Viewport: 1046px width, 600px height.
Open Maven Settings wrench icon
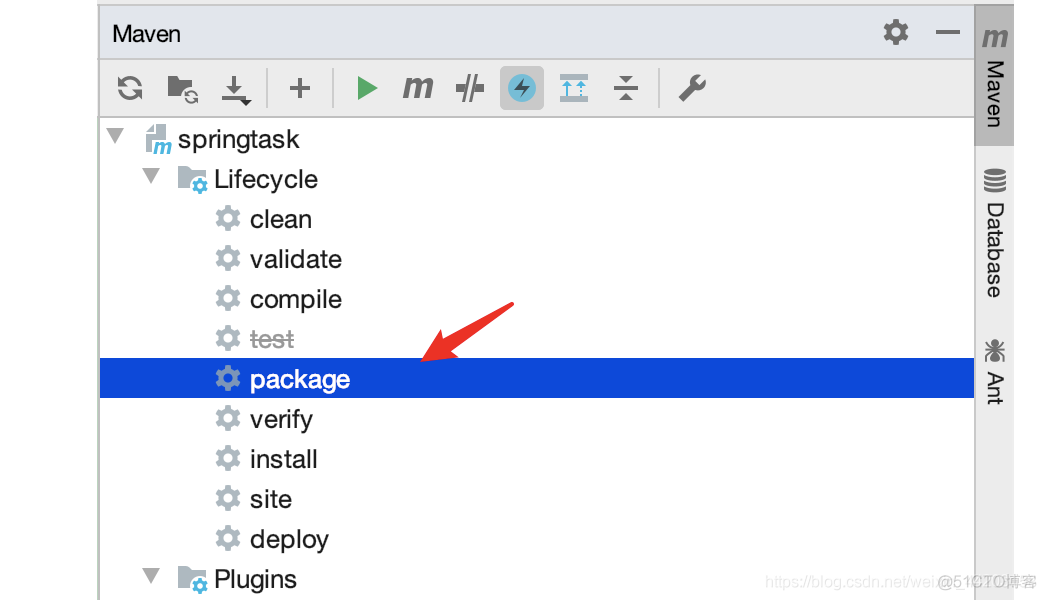692,88
